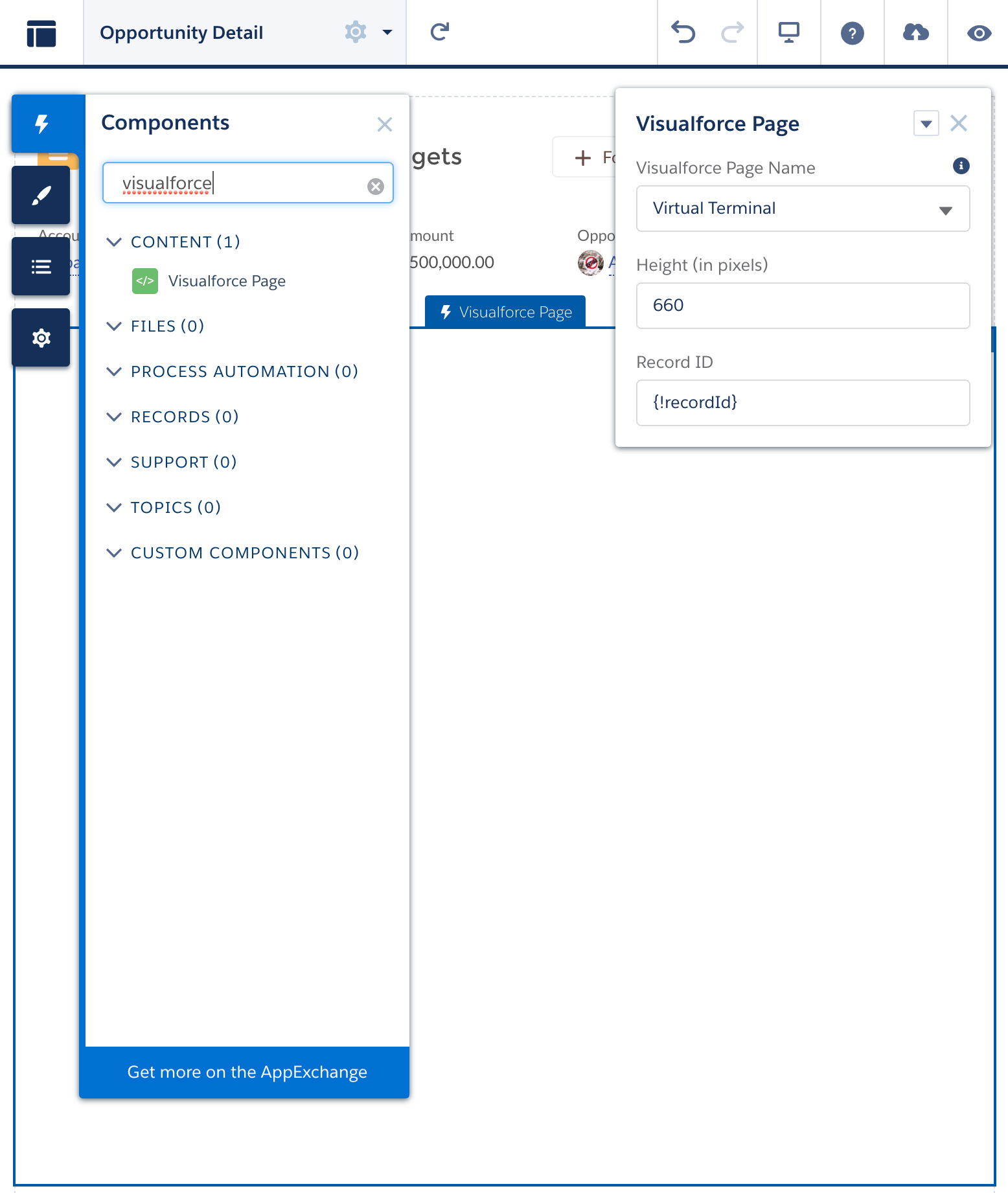1008x1193 pixels.
Task: Click Visualforce Page in component list
Action: click(227, 281)
